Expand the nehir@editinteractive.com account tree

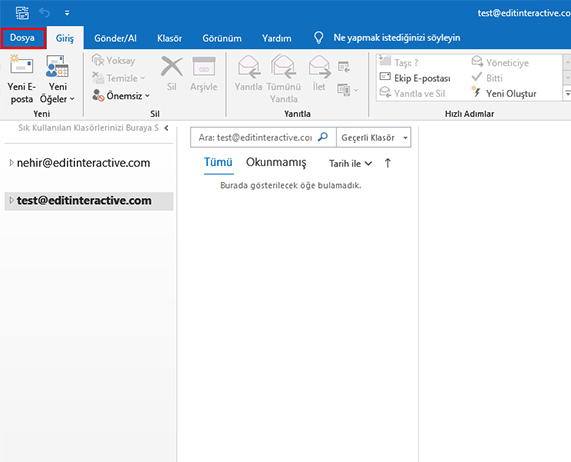point(11,163)
